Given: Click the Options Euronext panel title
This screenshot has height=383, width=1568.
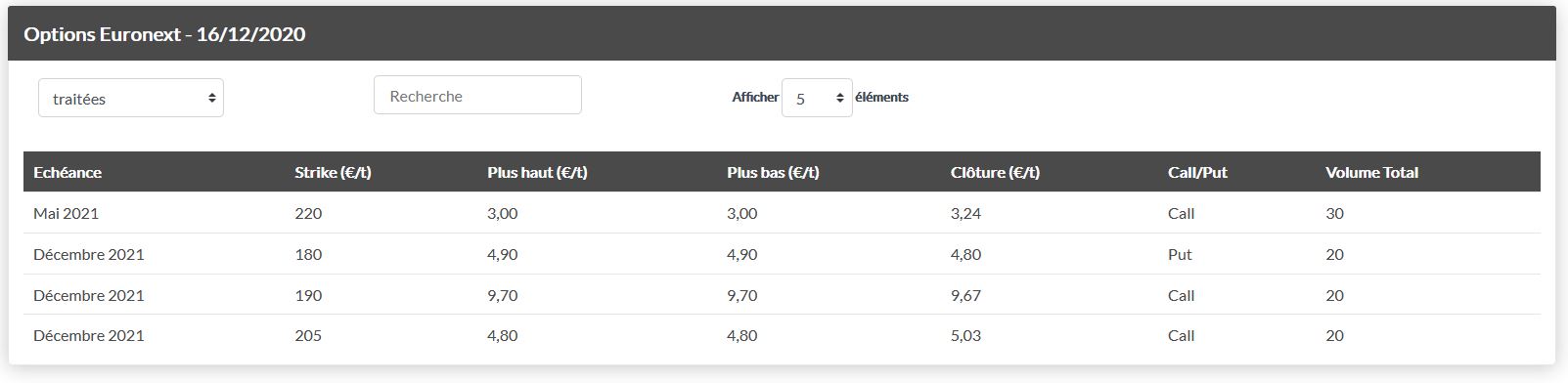Looking at the screenshot, I should point(164,34).
